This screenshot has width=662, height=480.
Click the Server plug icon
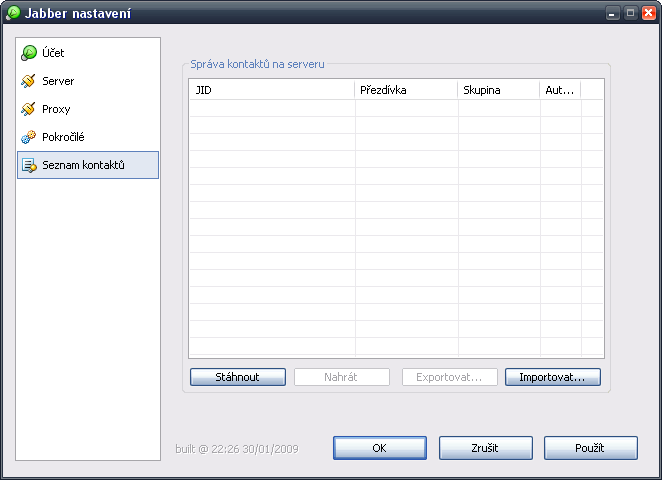click(x=28, y=81)
